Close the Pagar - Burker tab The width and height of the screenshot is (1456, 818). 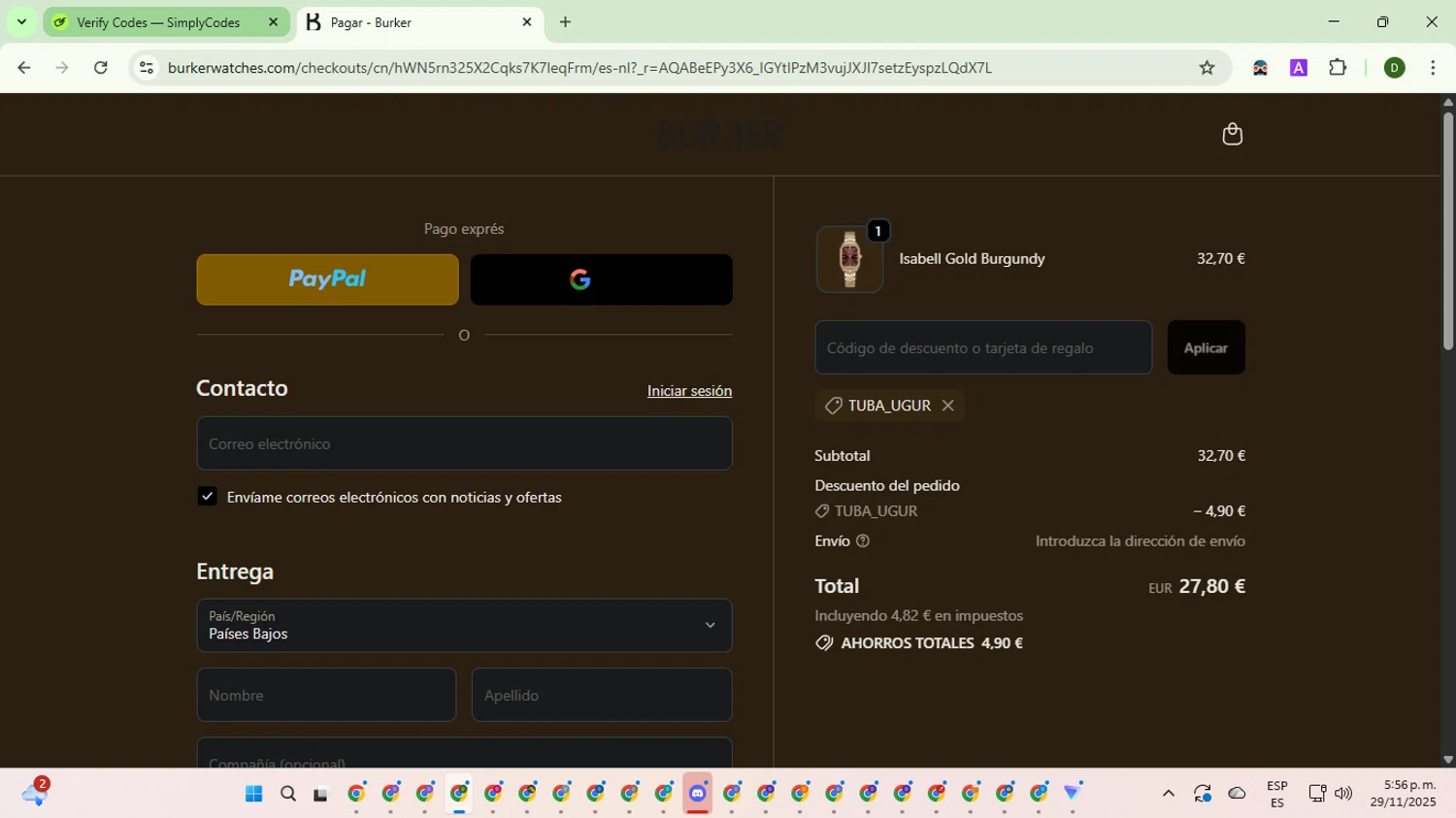click(x=527, y=21)
